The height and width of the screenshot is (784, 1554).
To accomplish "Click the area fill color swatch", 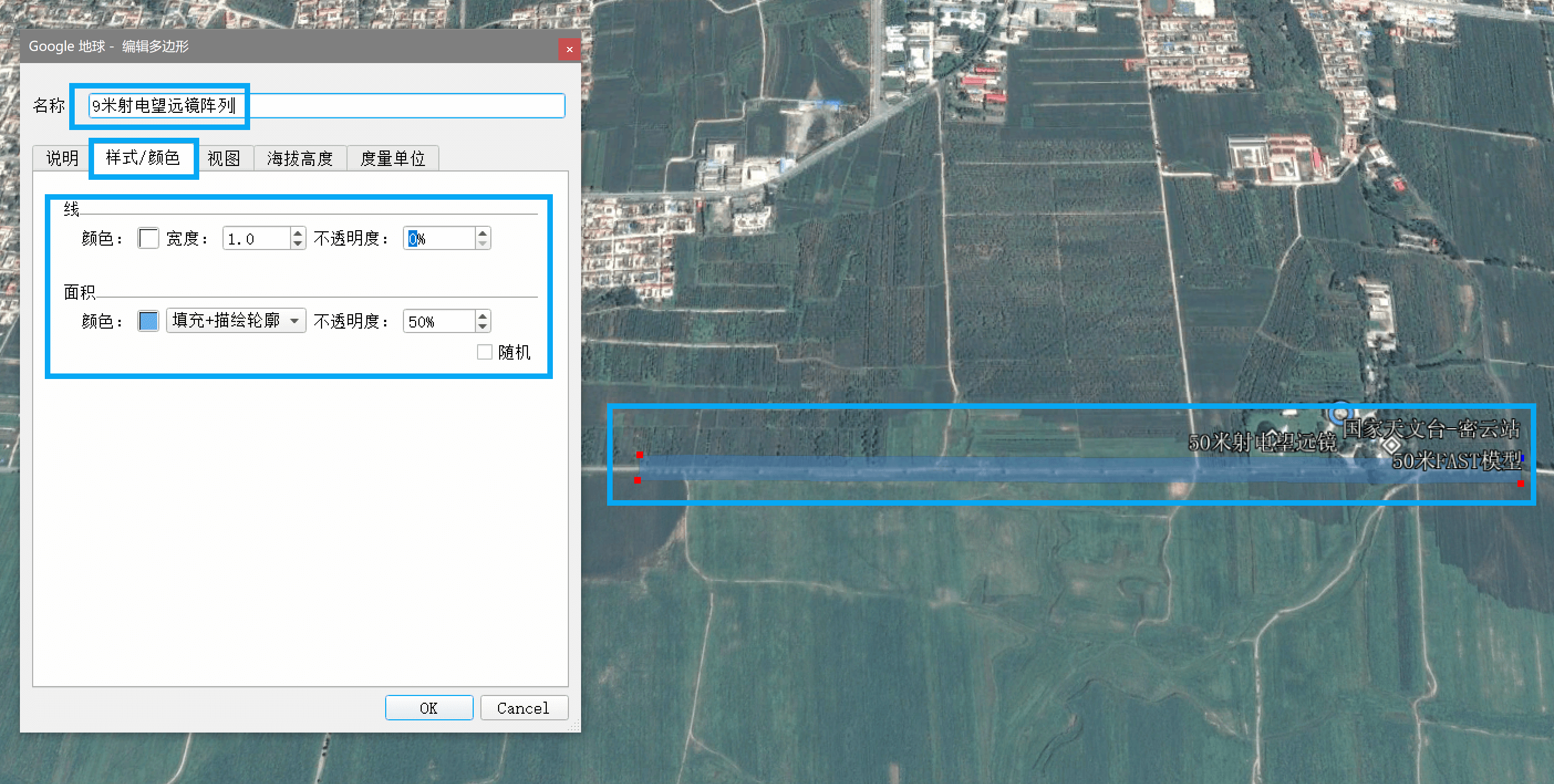I will [148, 321].
